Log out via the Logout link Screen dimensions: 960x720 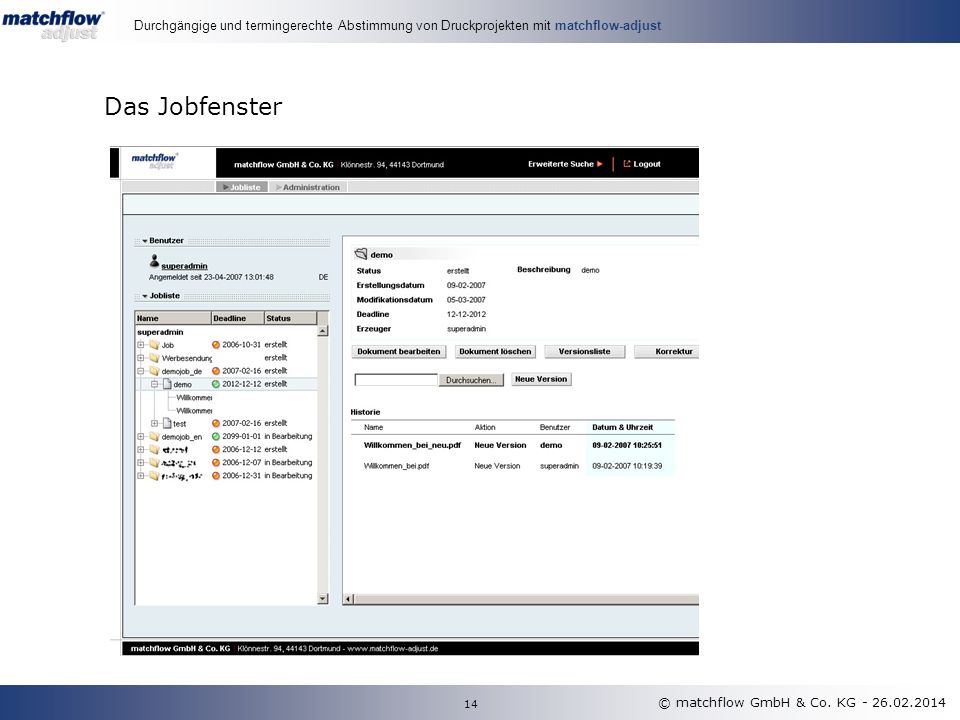(x=647, y=164)
